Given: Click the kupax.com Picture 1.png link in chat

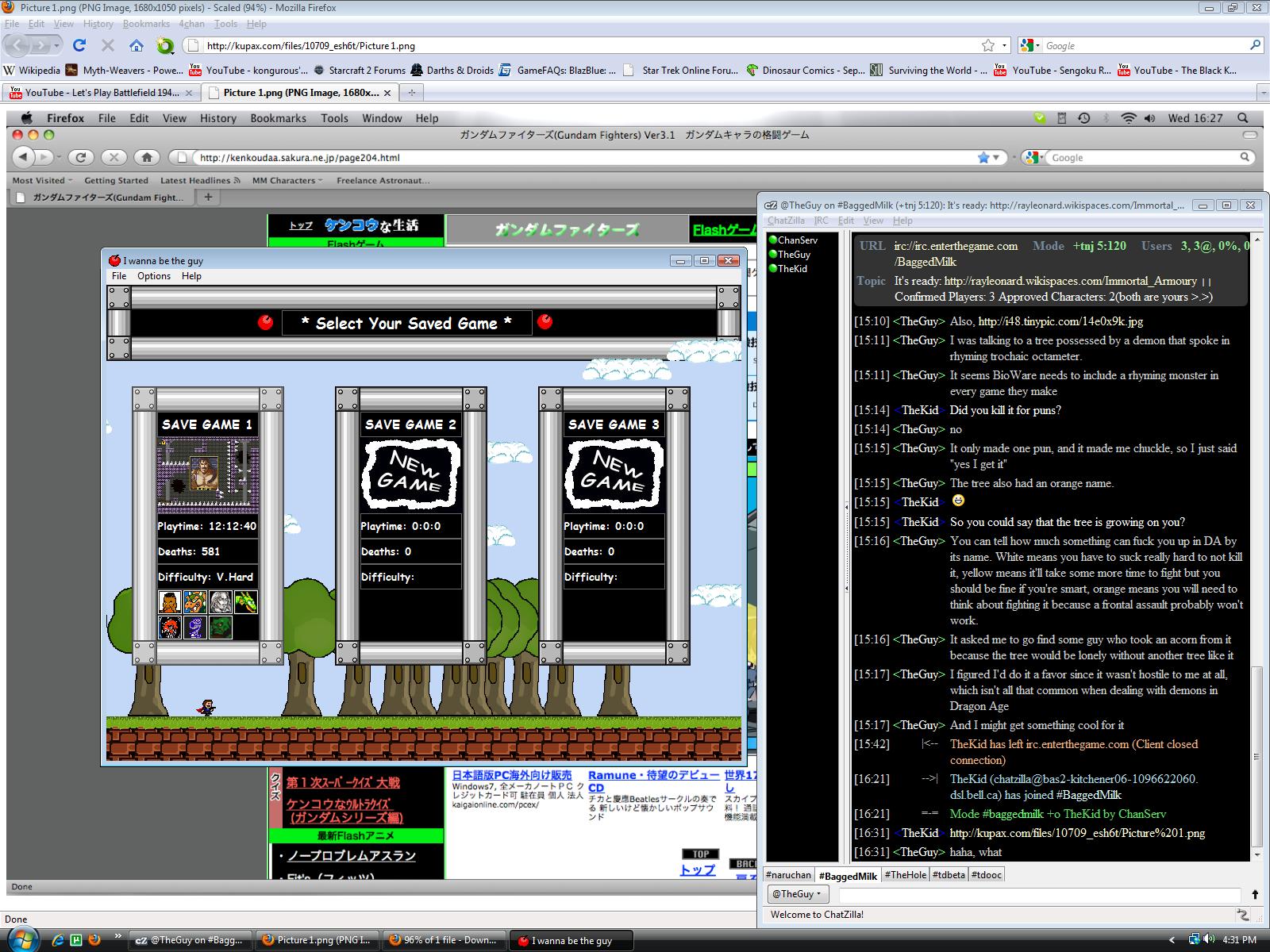Looking at the screenshot, I should tap(1077, 833).
